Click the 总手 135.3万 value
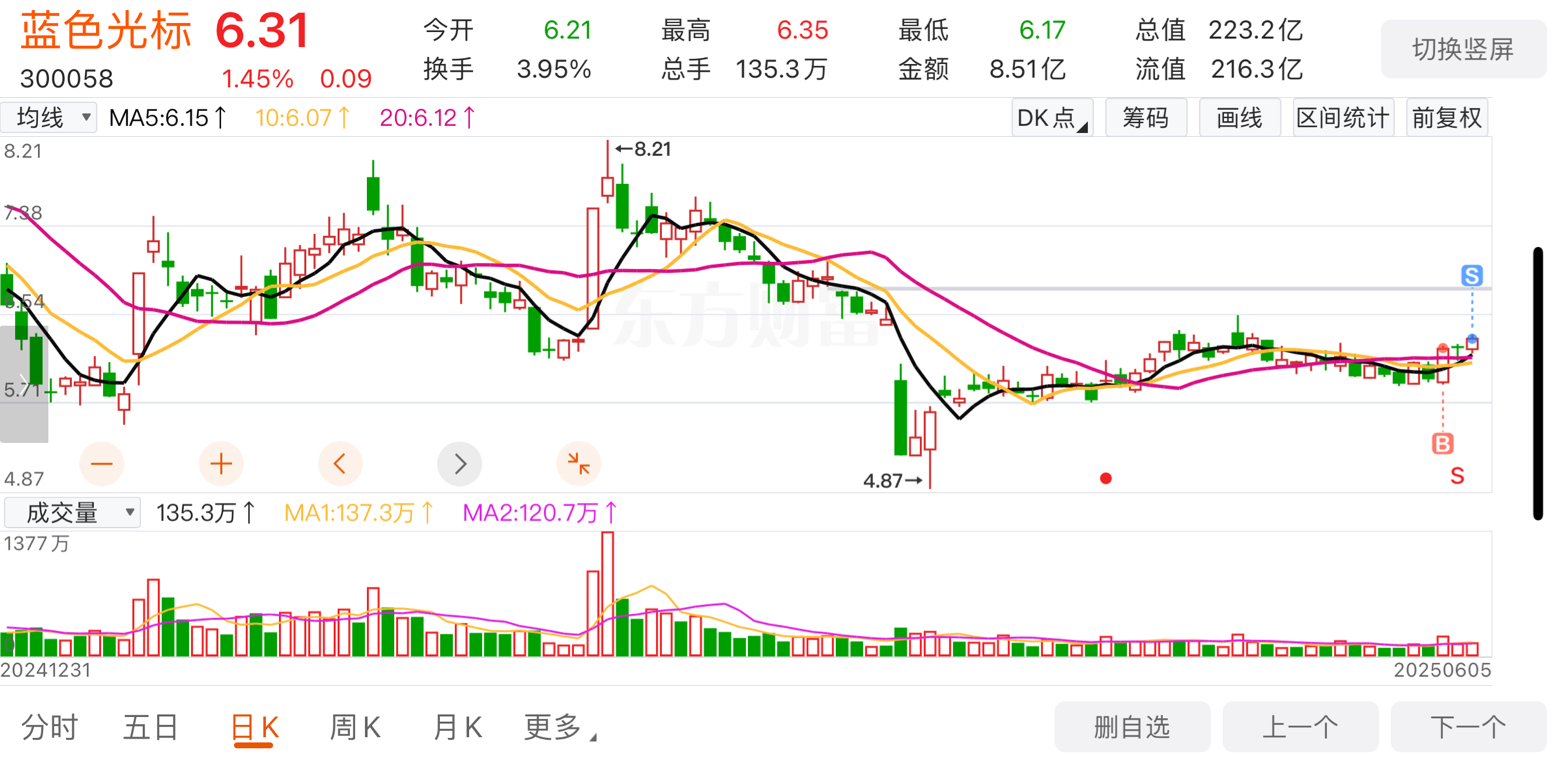Image resolution: width=1559 pixels, height=769 pixels. [782, 69]
